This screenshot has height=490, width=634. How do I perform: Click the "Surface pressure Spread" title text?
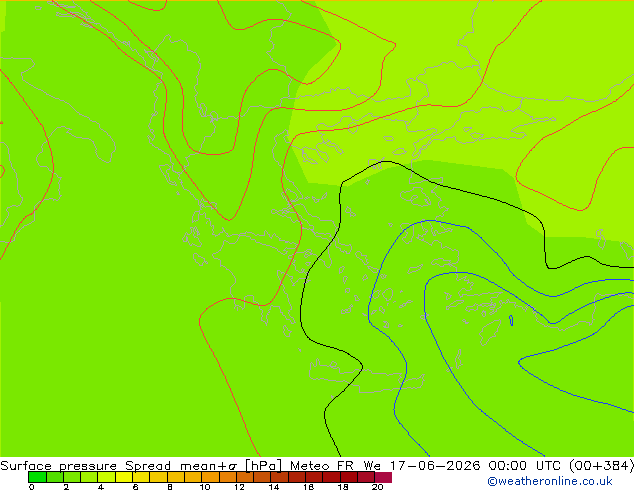pos(85,466)
